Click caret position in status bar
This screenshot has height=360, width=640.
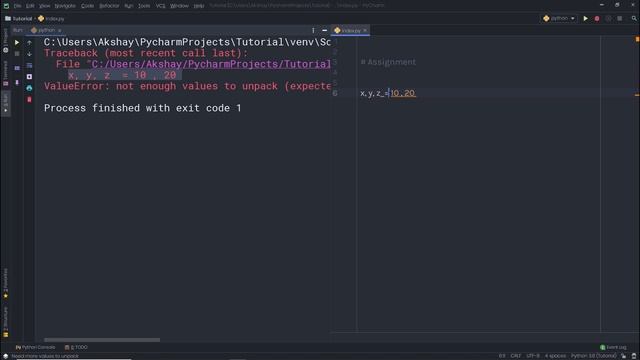tap(502, 356)
